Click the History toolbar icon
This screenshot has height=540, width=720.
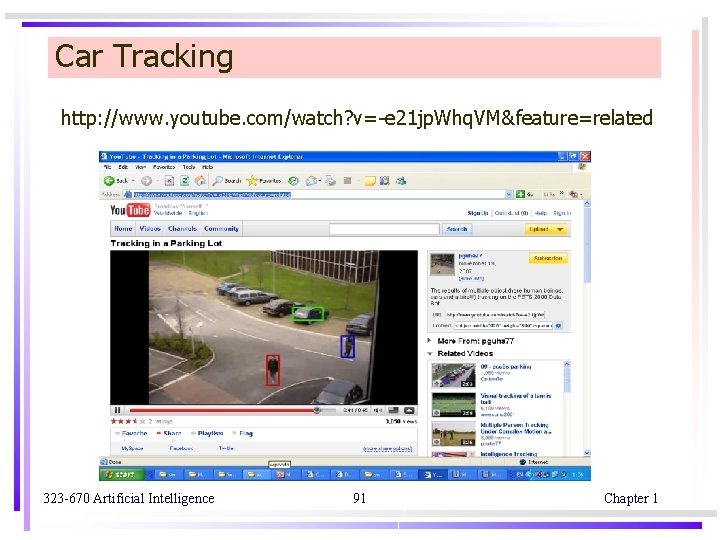(x=293, y=181)
